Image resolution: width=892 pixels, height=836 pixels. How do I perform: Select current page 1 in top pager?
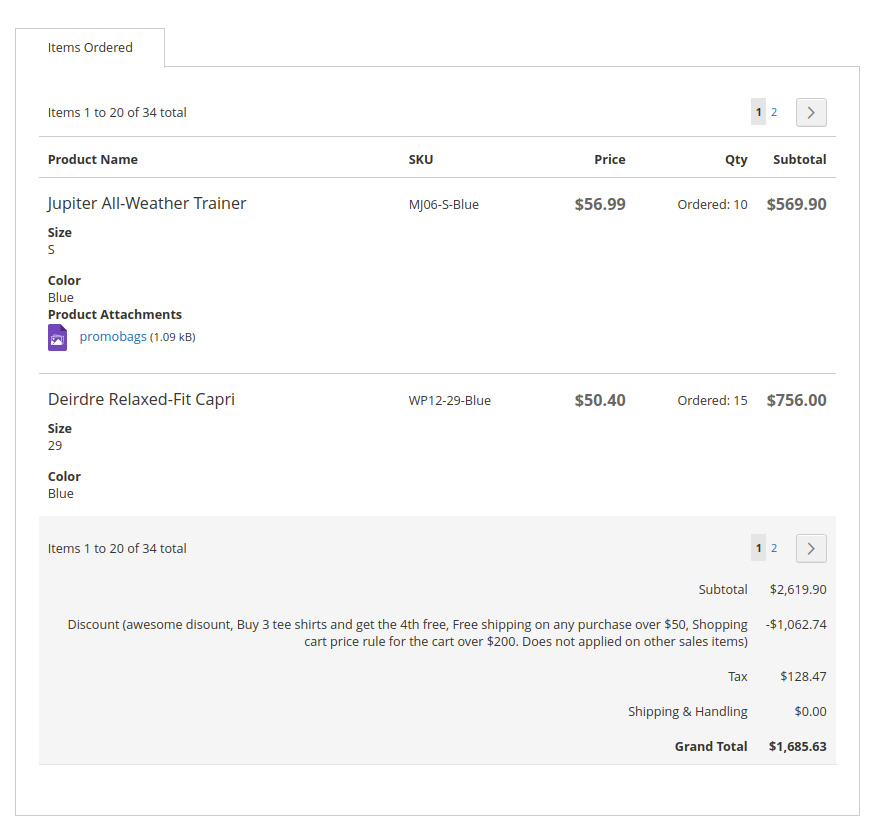(x=758, y=112)
